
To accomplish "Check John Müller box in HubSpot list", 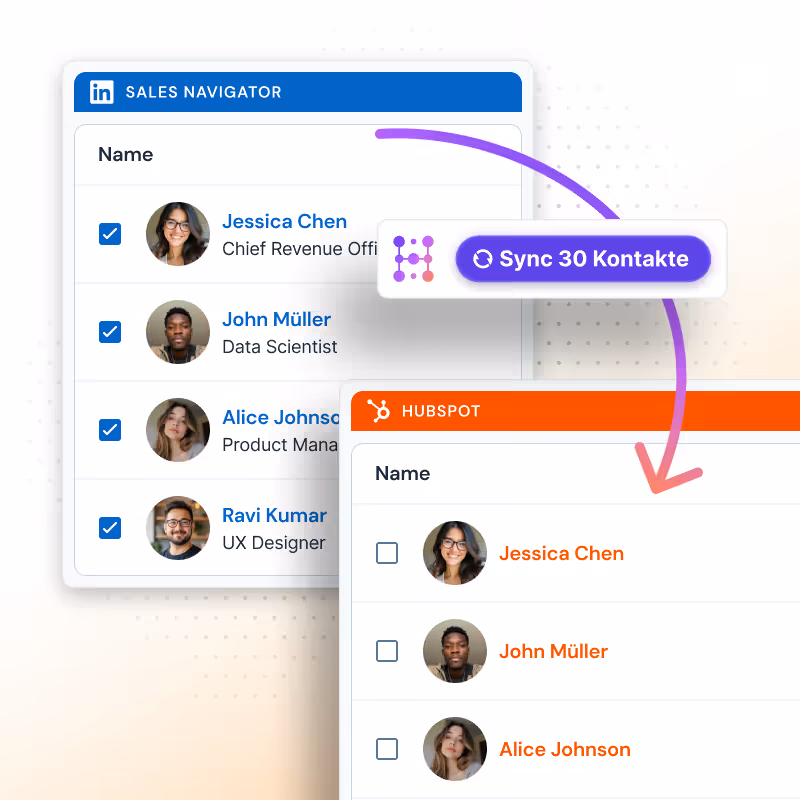I will 387,651.
